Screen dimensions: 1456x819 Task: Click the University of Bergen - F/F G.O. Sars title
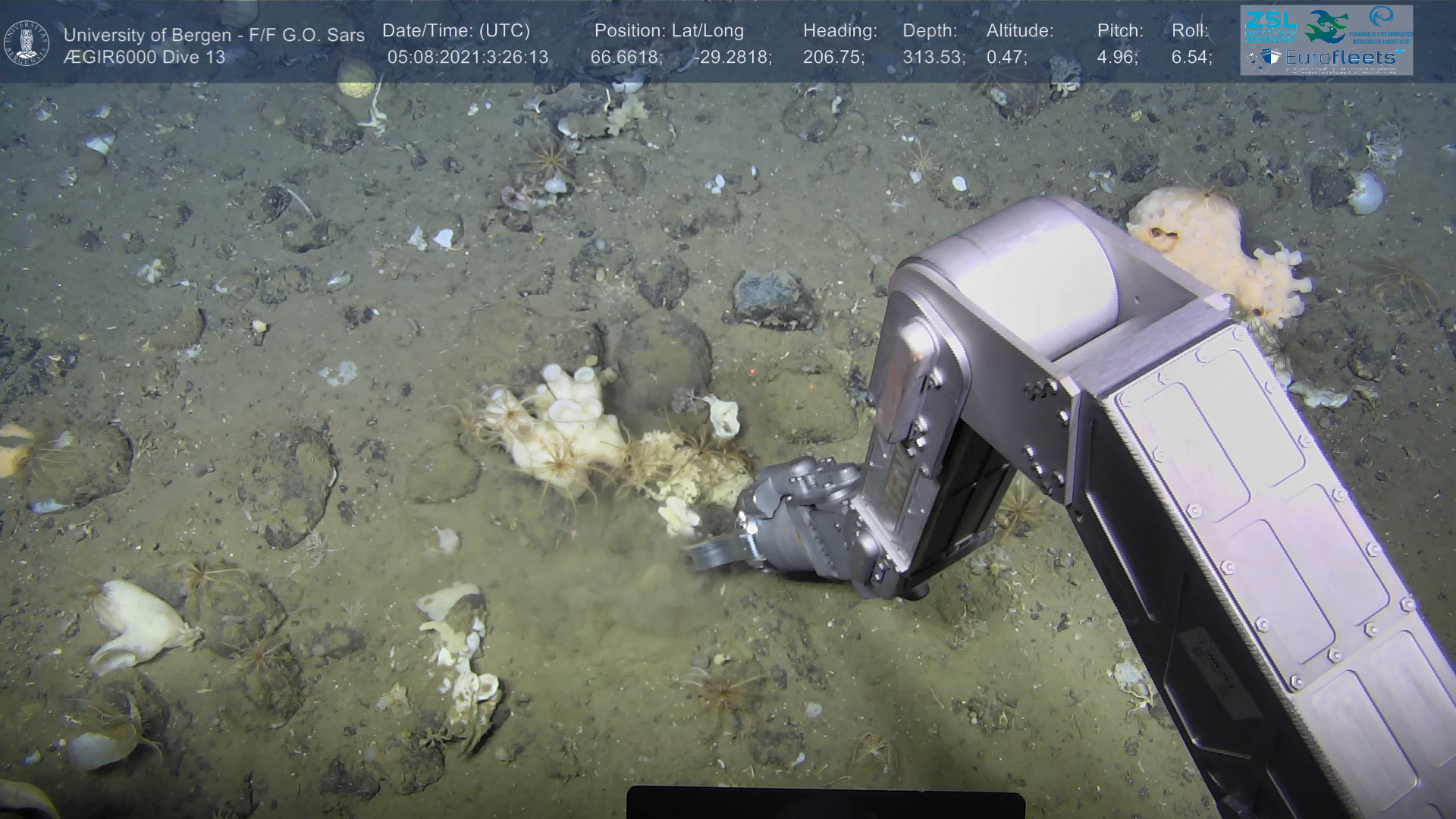click(214, 35)
